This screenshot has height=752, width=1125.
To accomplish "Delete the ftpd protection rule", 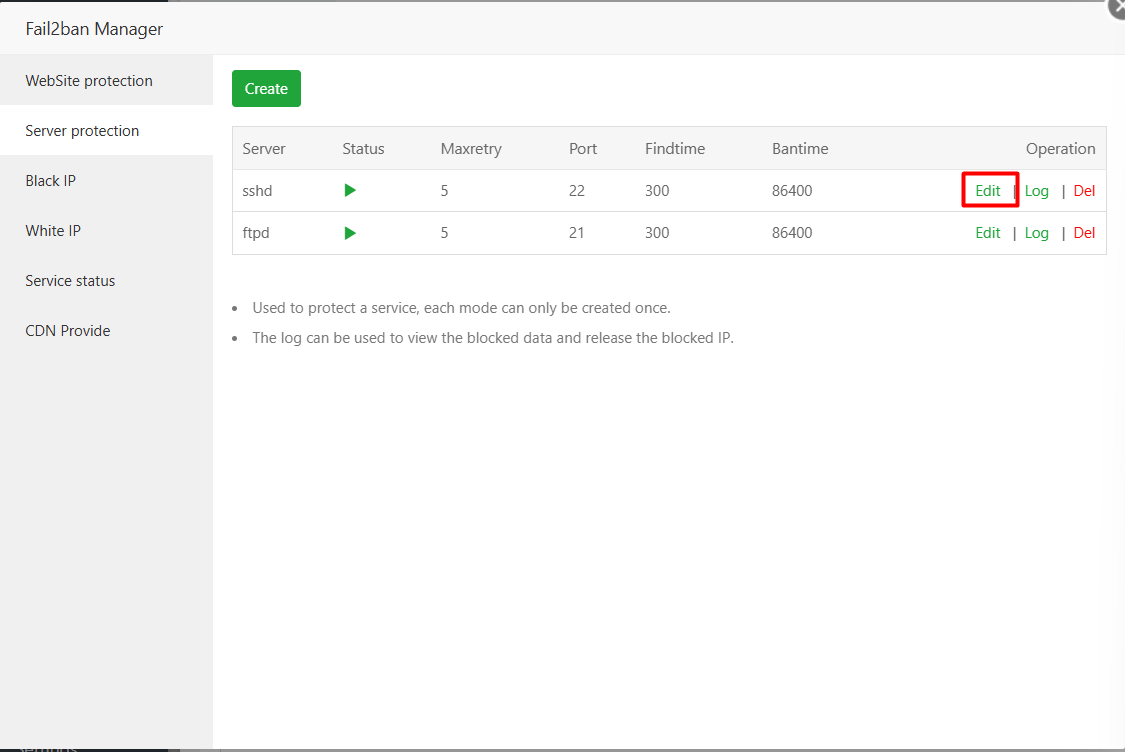I will point(1084,233).
